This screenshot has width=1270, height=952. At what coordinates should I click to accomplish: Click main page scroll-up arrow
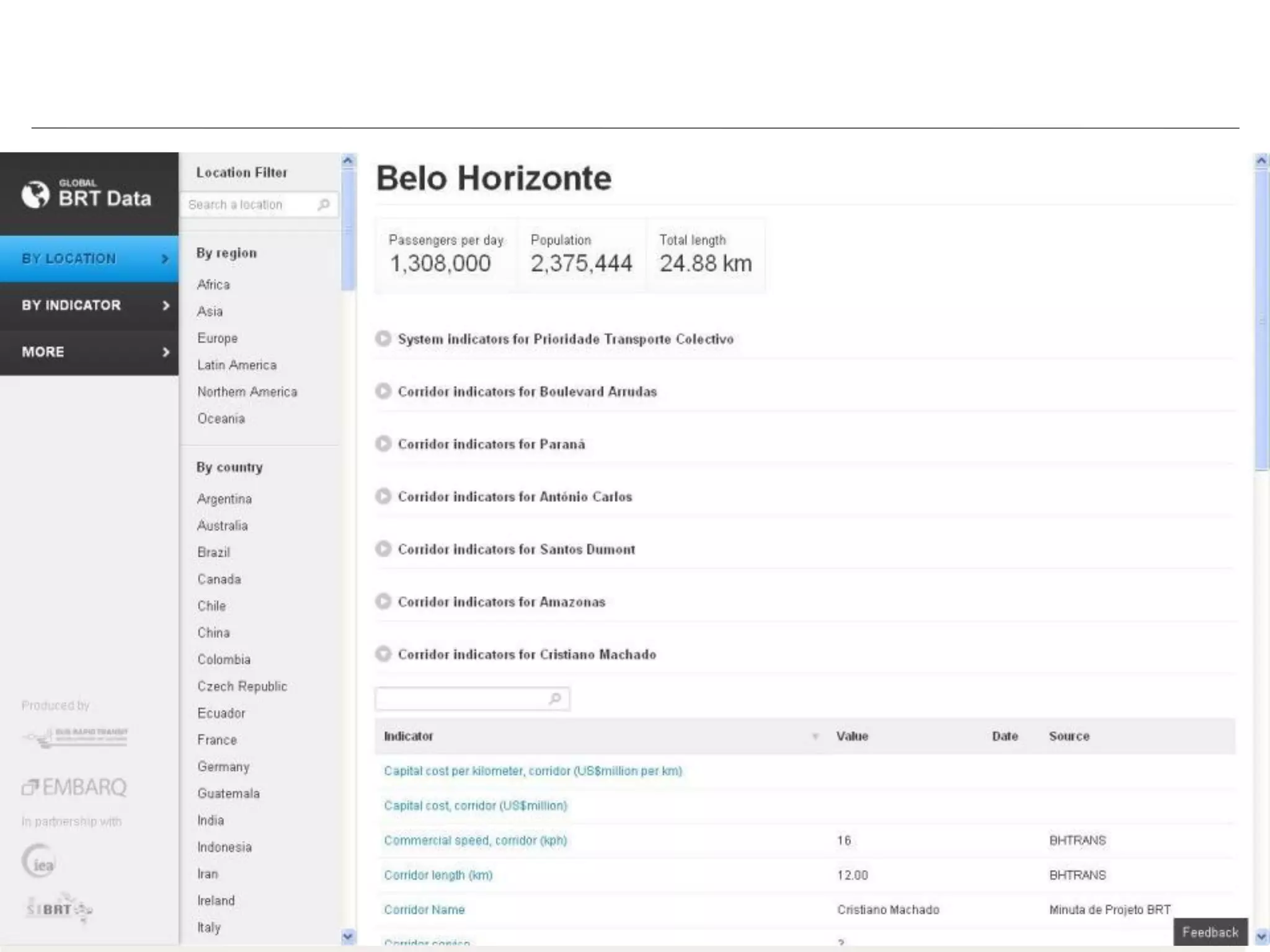(1261, 161)
